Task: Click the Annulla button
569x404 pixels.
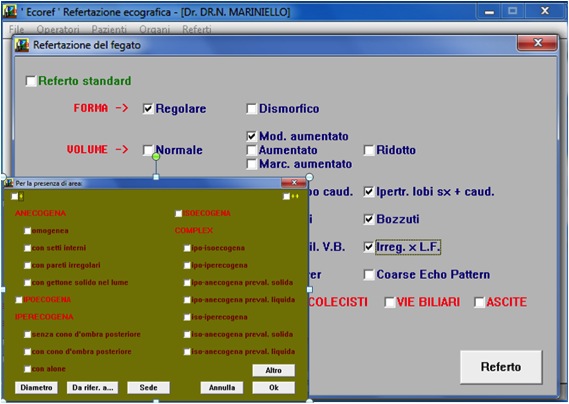Action: 222,388
